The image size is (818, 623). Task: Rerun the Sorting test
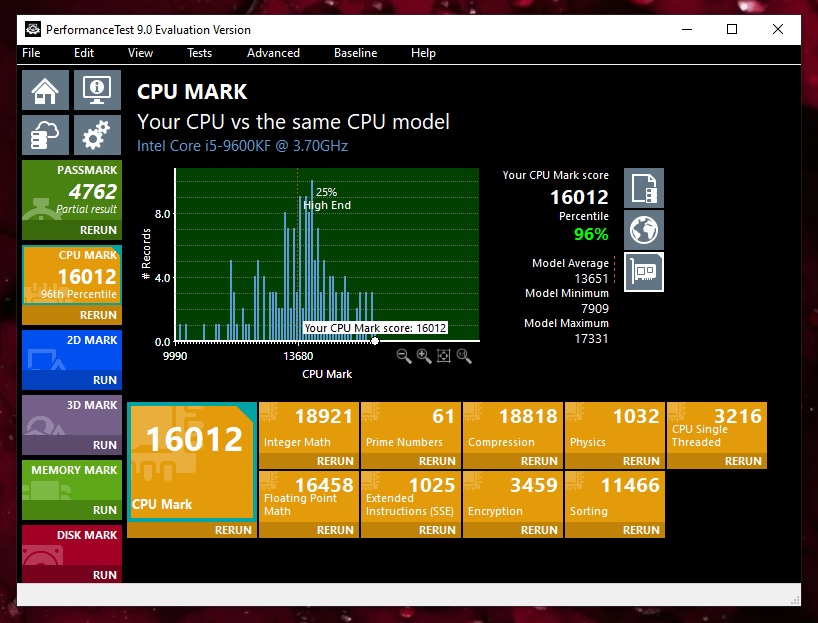(x=615, y=530)
